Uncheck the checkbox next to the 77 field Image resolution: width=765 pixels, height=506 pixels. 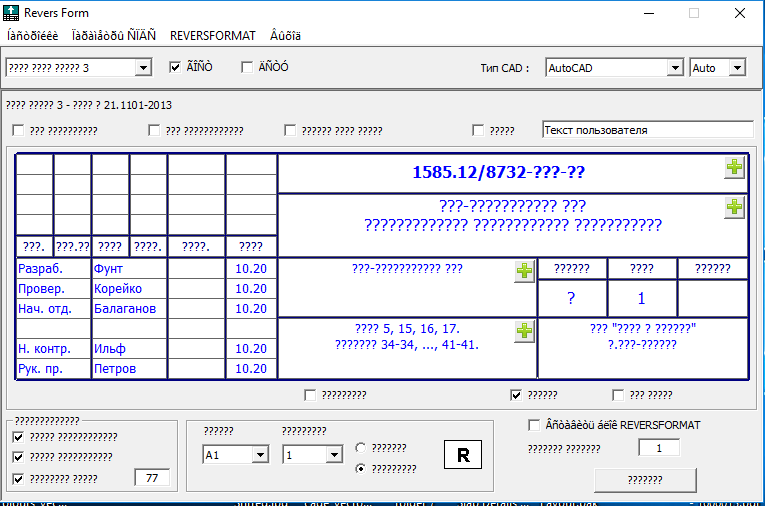point(18,478)
